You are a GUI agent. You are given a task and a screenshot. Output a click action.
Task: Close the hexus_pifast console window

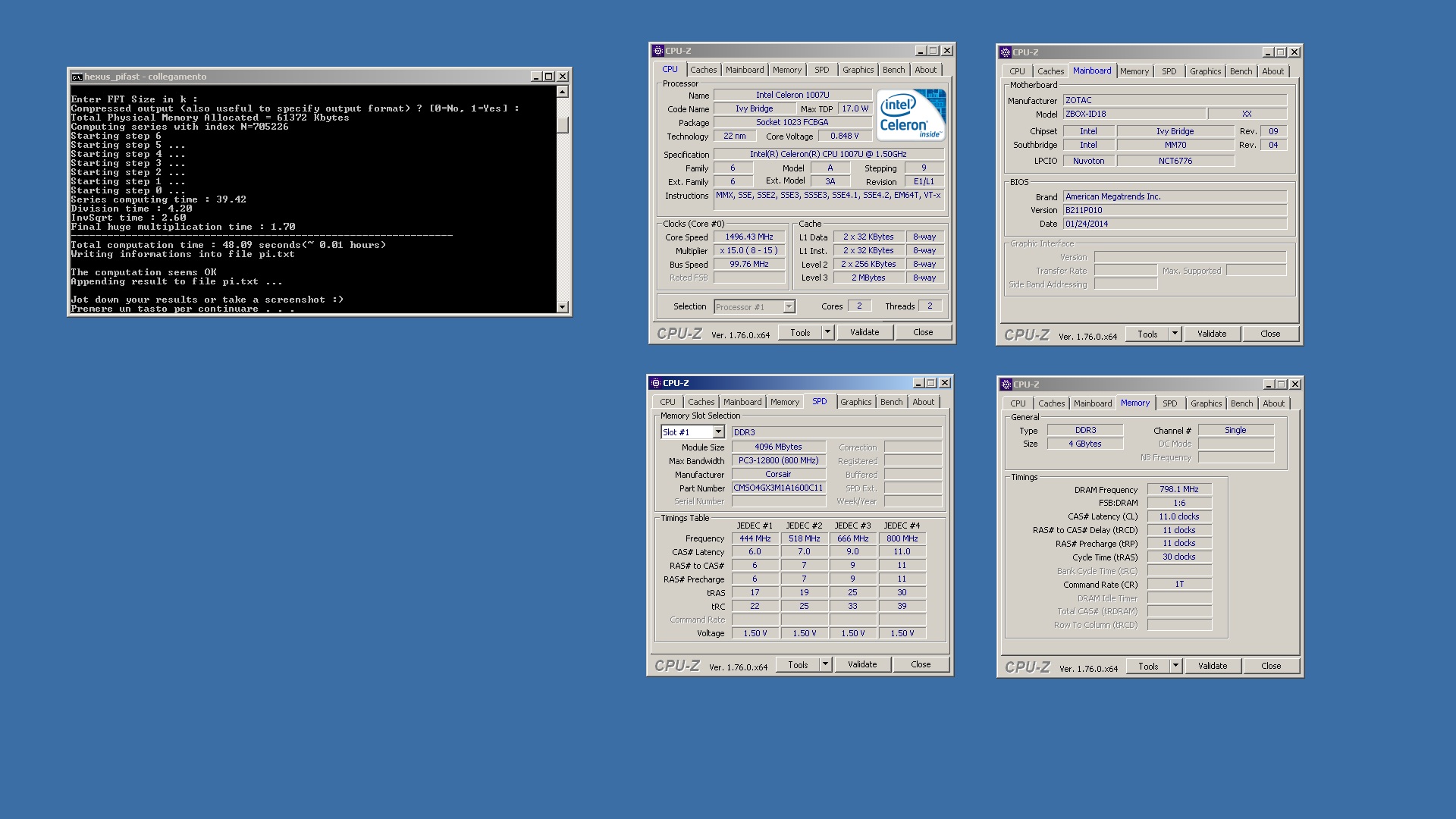(x=563, y=77)
